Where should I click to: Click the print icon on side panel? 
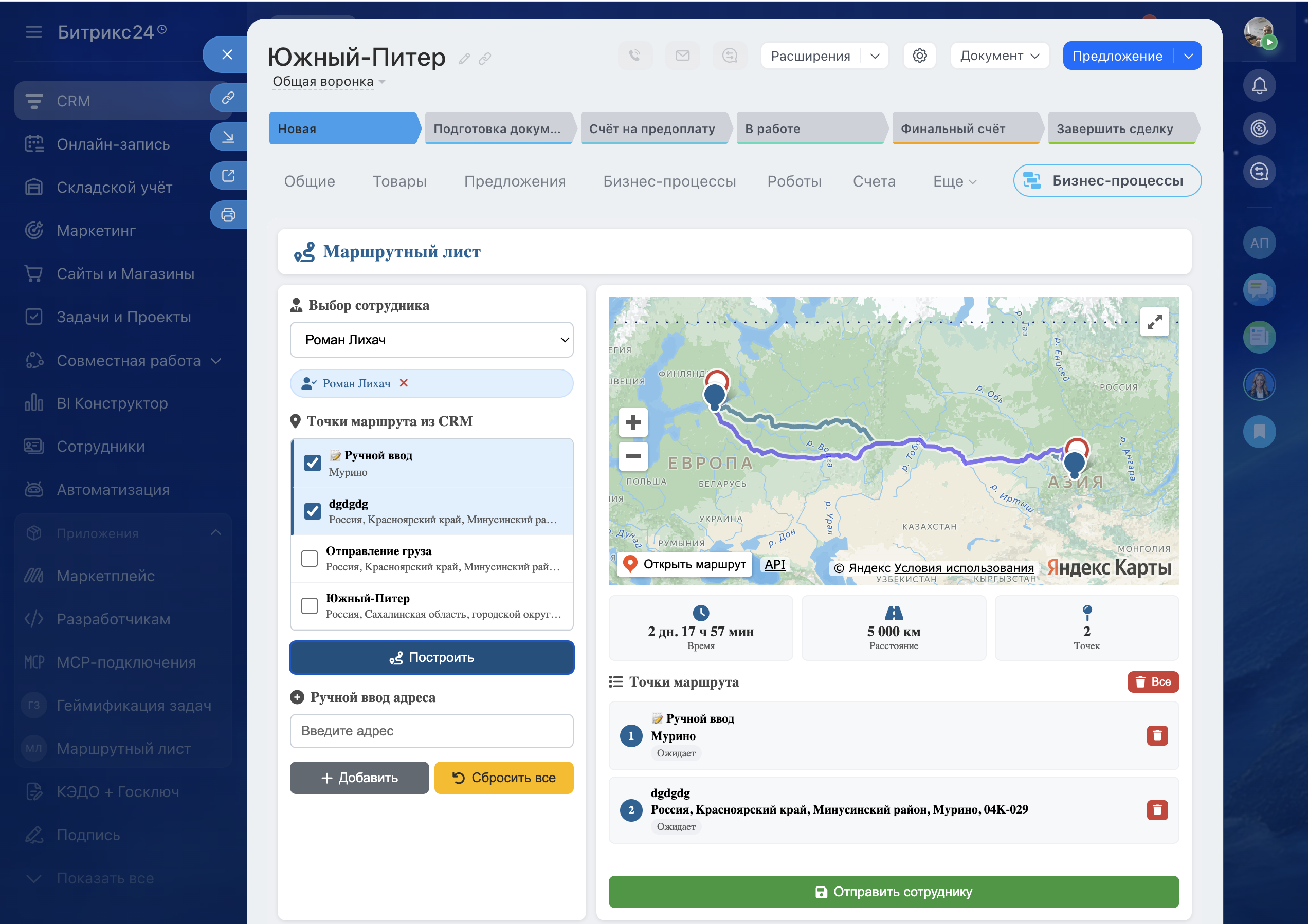tap(228, 215)
